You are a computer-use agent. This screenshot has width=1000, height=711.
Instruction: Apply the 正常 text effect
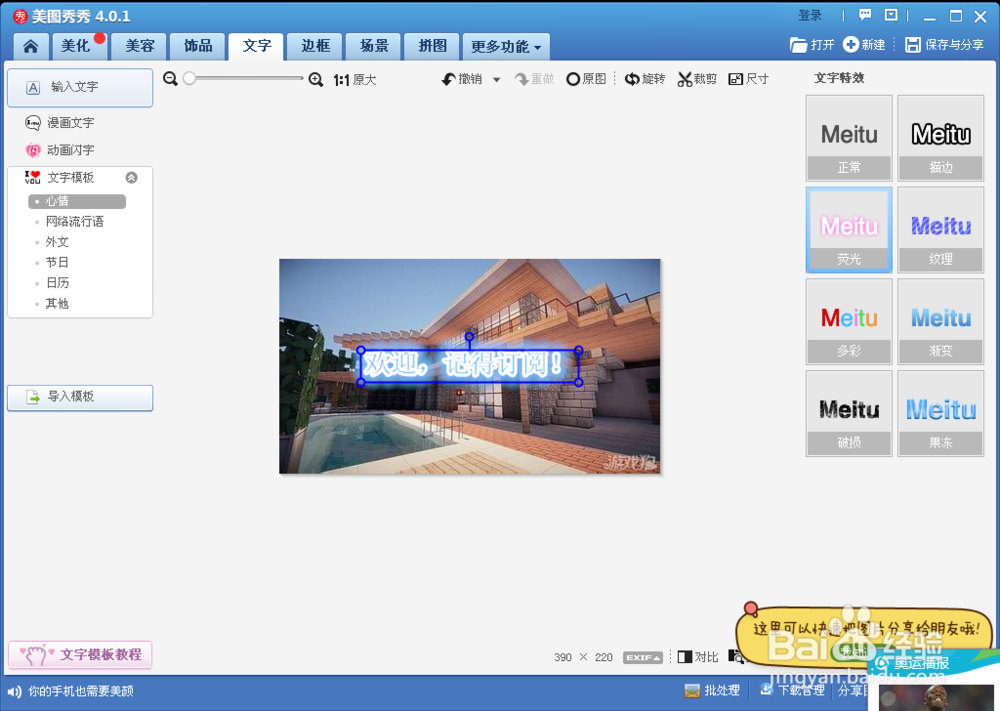(849, 138)
